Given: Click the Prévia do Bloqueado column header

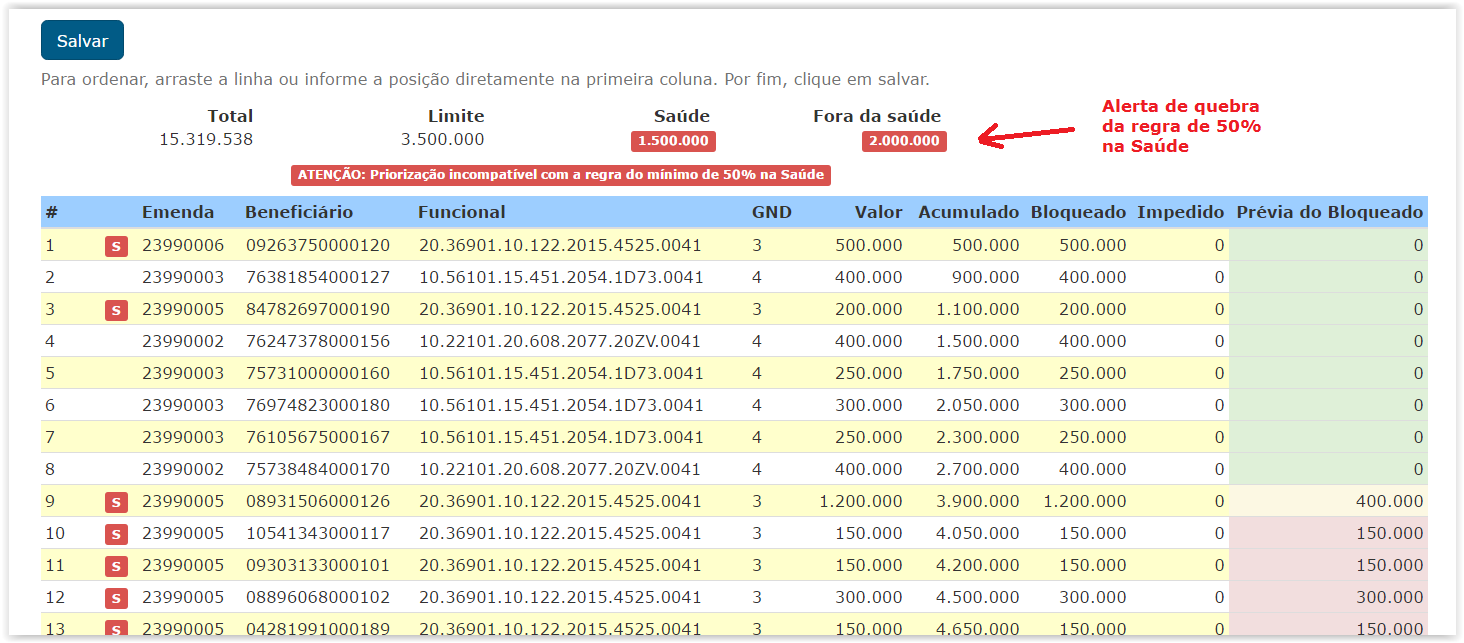Looking at the screenshot, I should [x=1329, y=212].
